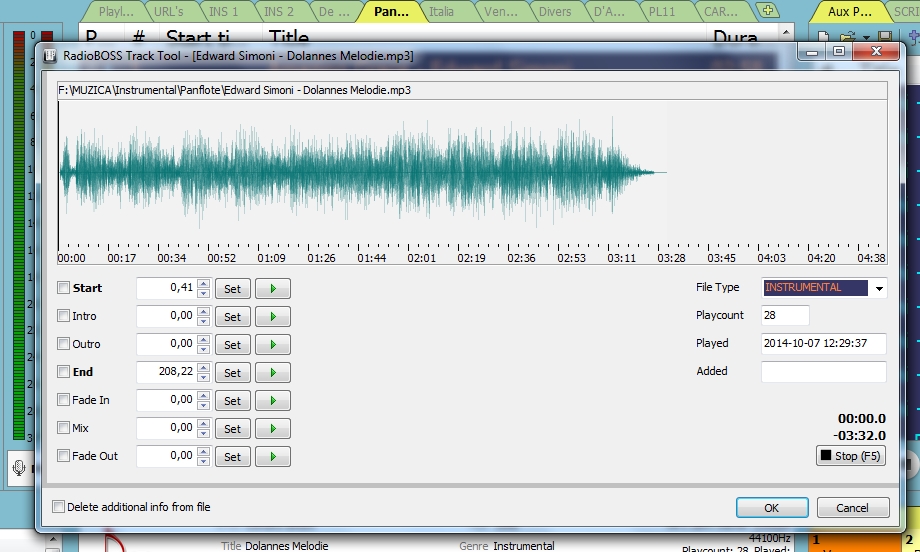
Task: Switch to the CAR... tab
Action: tap(721, 11)
